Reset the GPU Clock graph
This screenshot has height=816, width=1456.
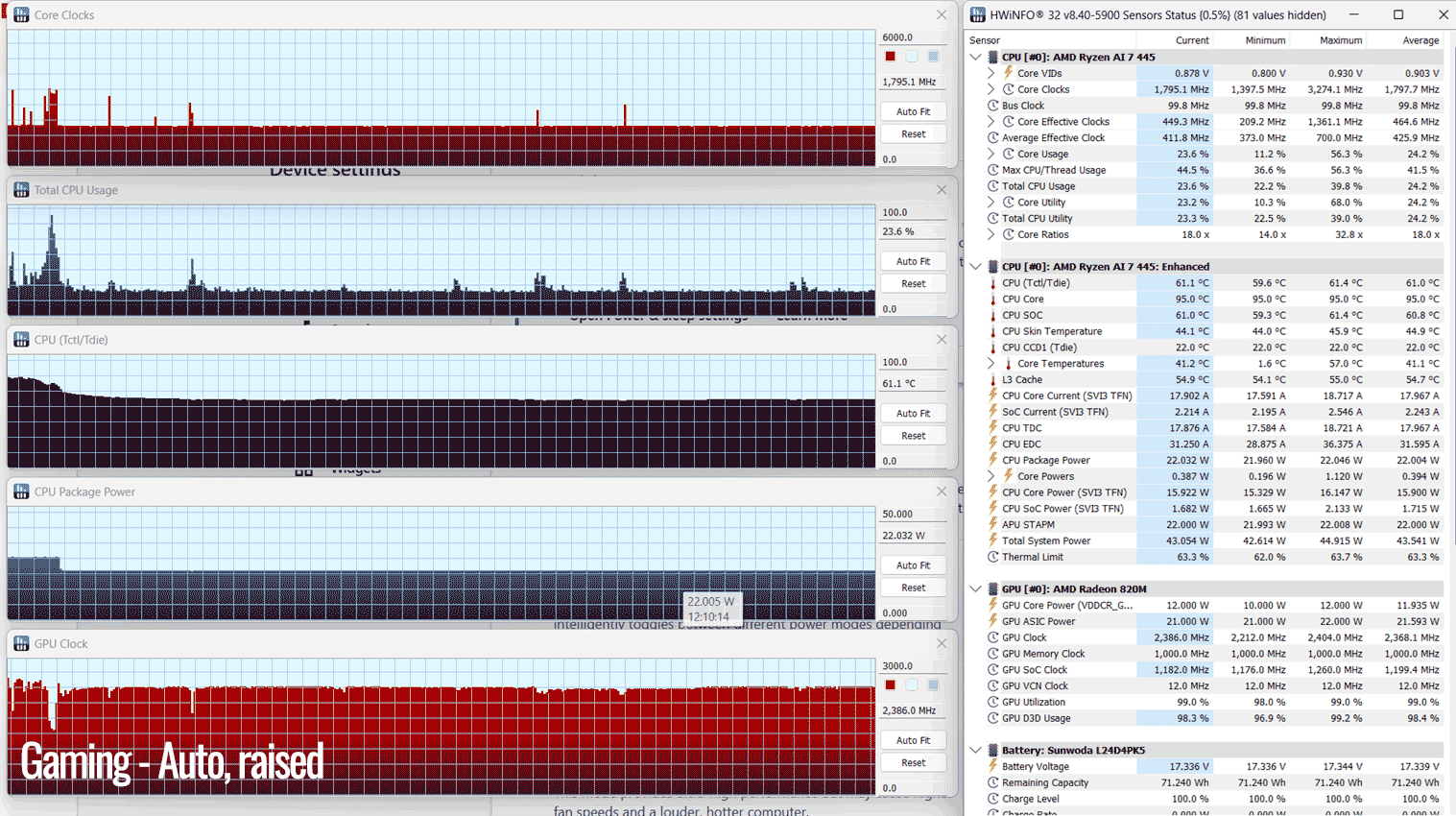pyautogui.click(x=913, y=763)
